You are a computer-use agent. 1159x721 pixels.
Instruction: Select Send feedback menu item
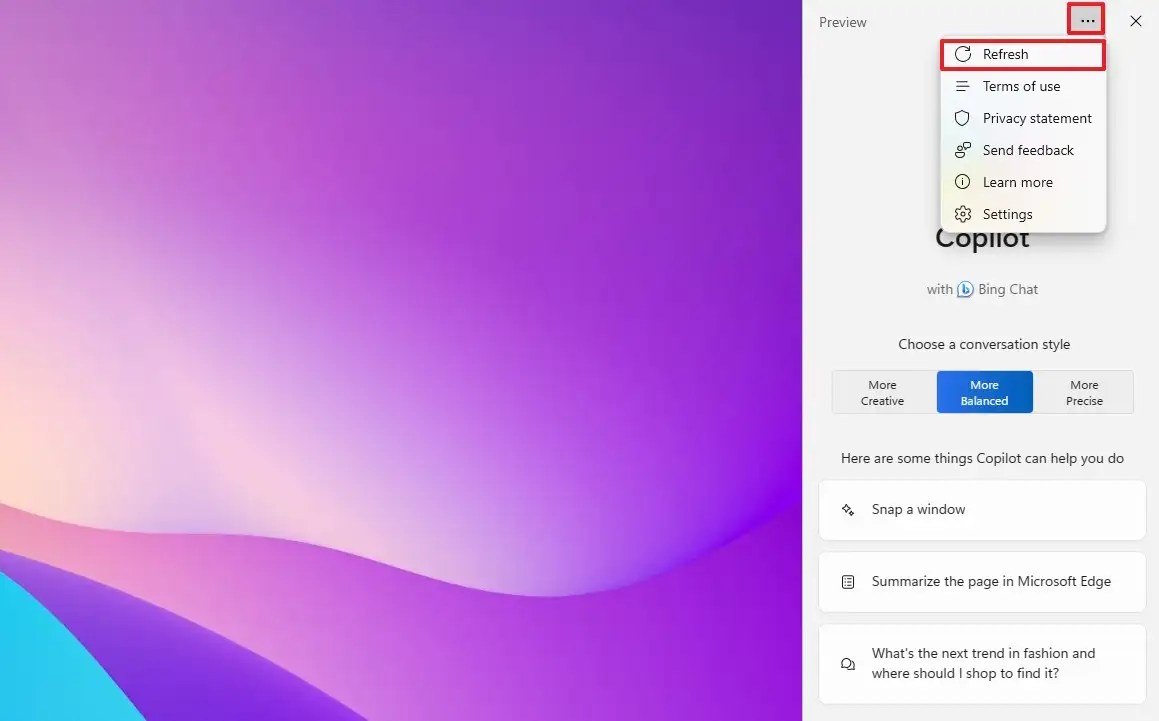click(1023, 150)
